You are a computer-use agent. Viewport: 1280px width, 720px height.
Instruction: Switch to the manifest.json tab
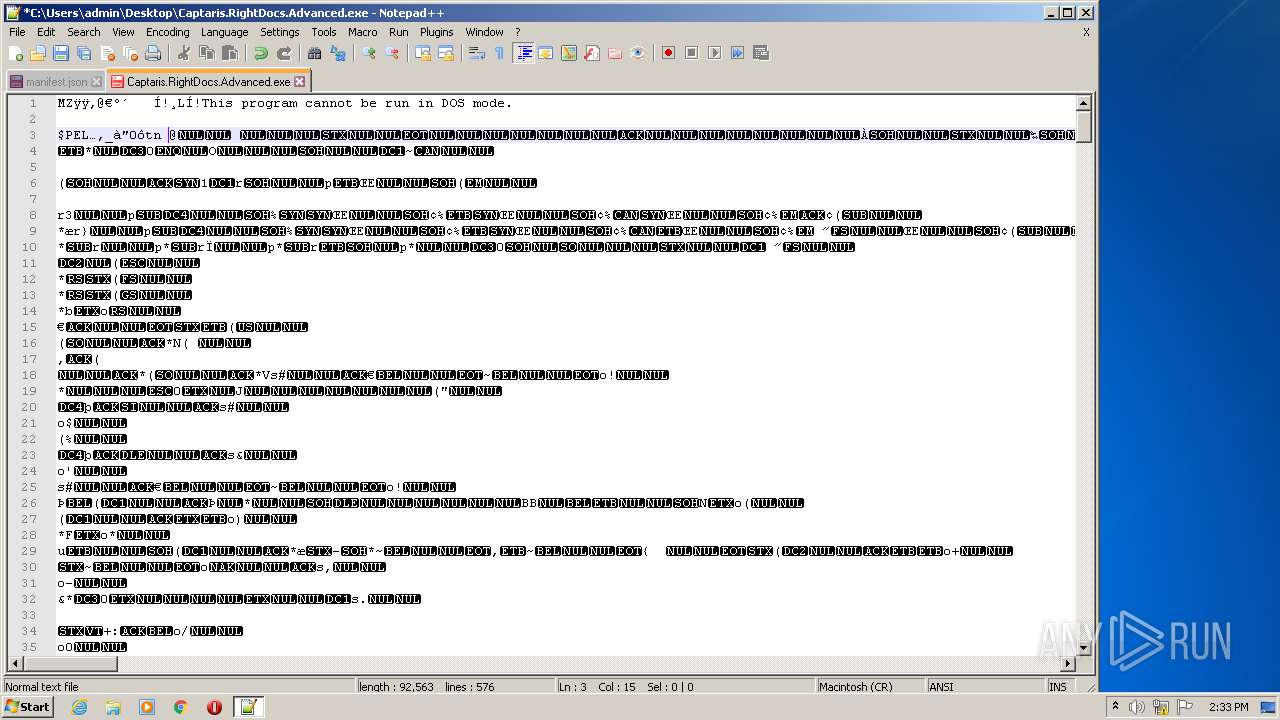coord(56,82)
